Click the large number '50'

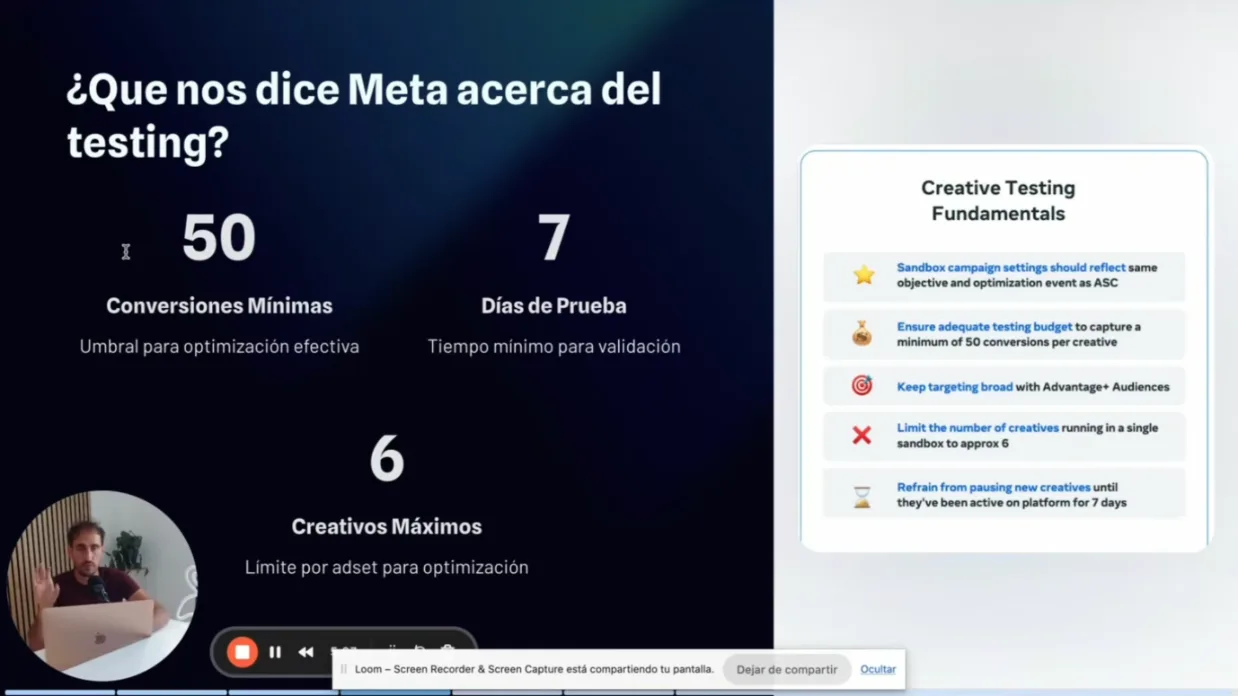219,238
